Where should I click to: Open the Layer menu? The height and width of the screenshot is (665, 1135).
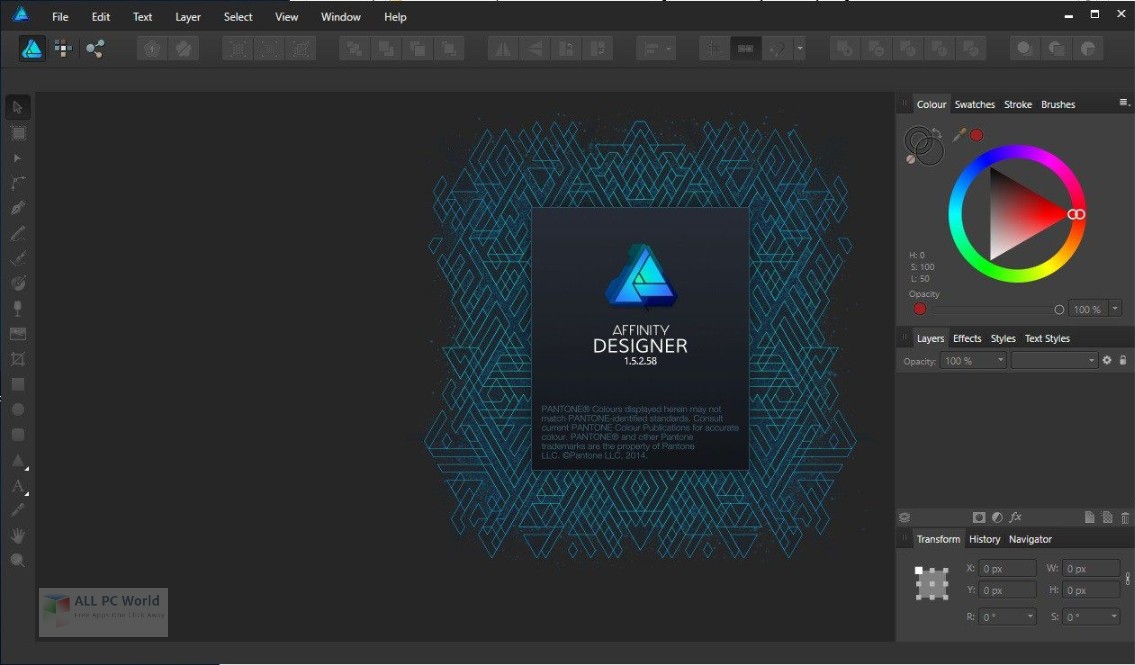pyautogui.click(x=187, y=17)
